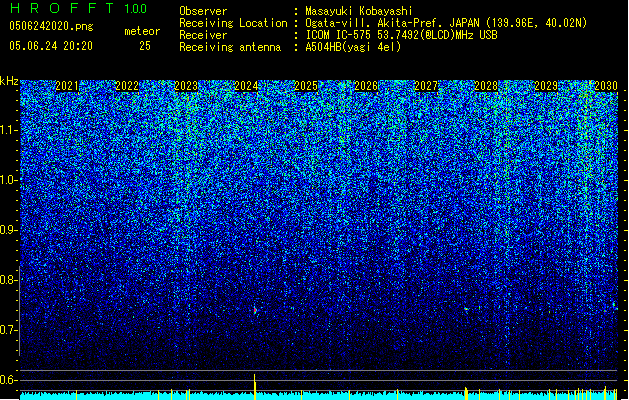The width and height of the screenshot is (629, 400).
Task: Click the 0.6 kHz axis label
Action: (9, 380)
